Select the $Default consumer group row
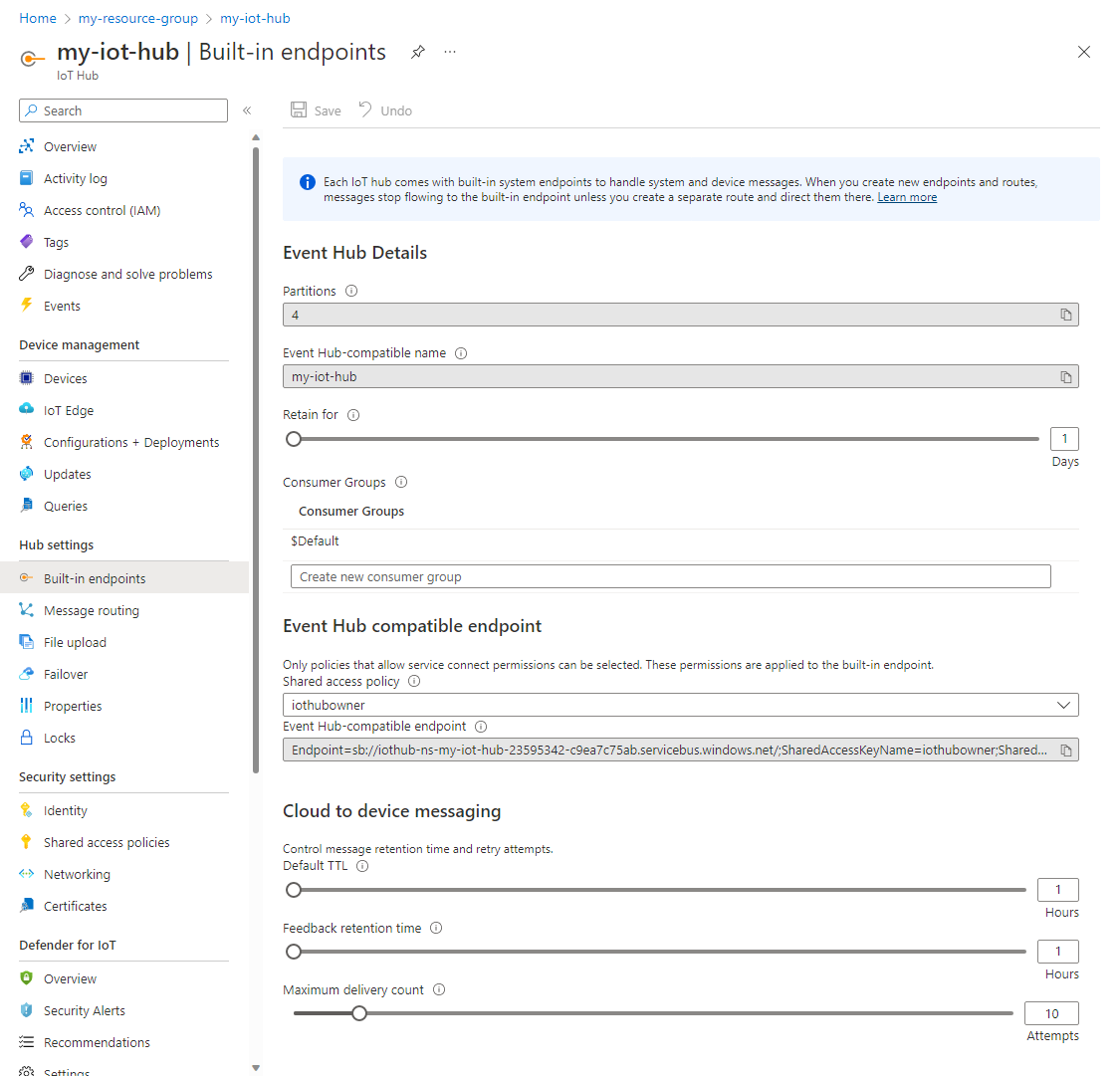 pos(681,541)
